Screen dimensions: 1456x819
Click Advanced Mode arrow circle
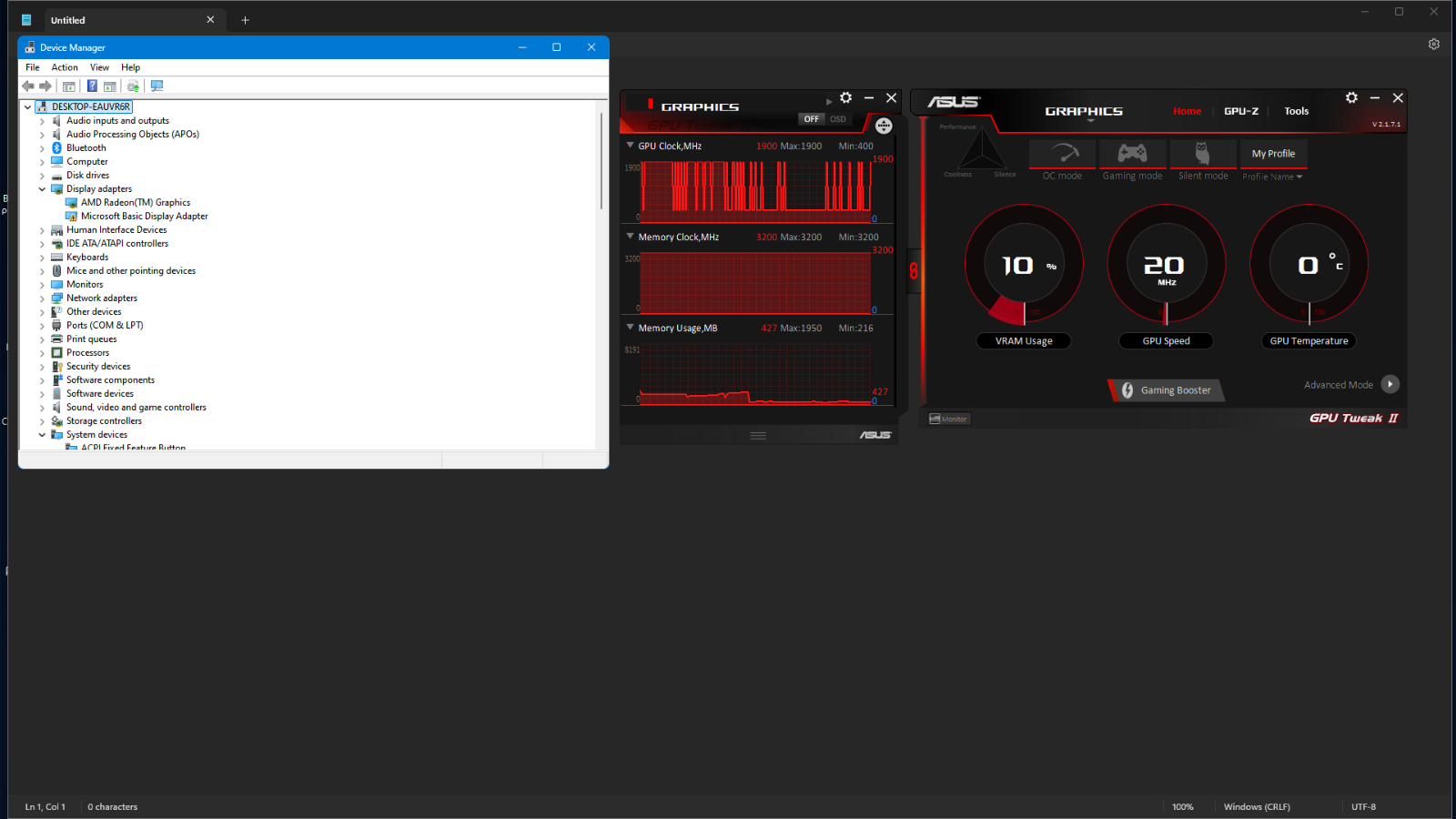click(1390, 384)
